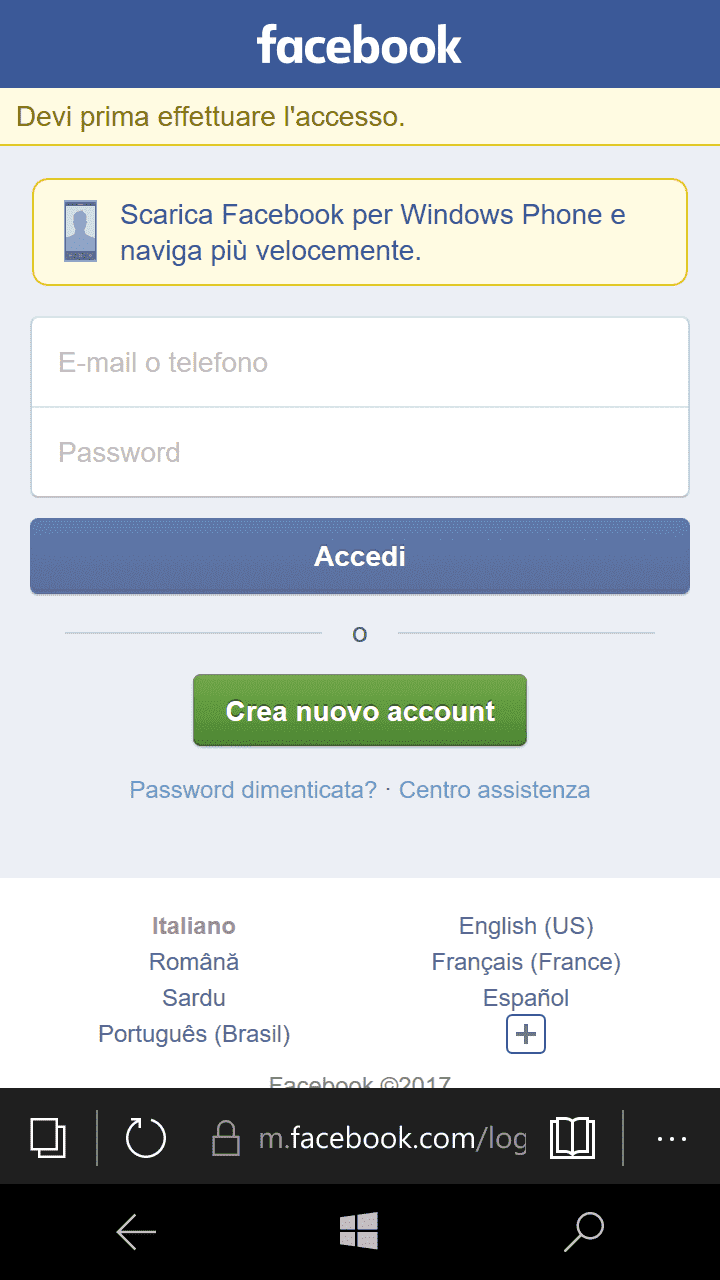Image resolution: width=720 pixels, height=1280 pixels.
Task: Reload the page with refresh icon
Action: 145,1137
